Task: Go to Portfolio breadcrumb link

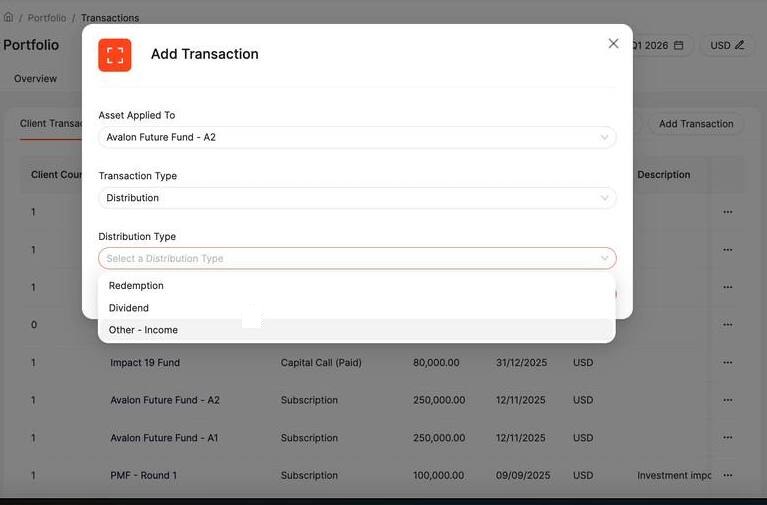Action: pos(46,18)
